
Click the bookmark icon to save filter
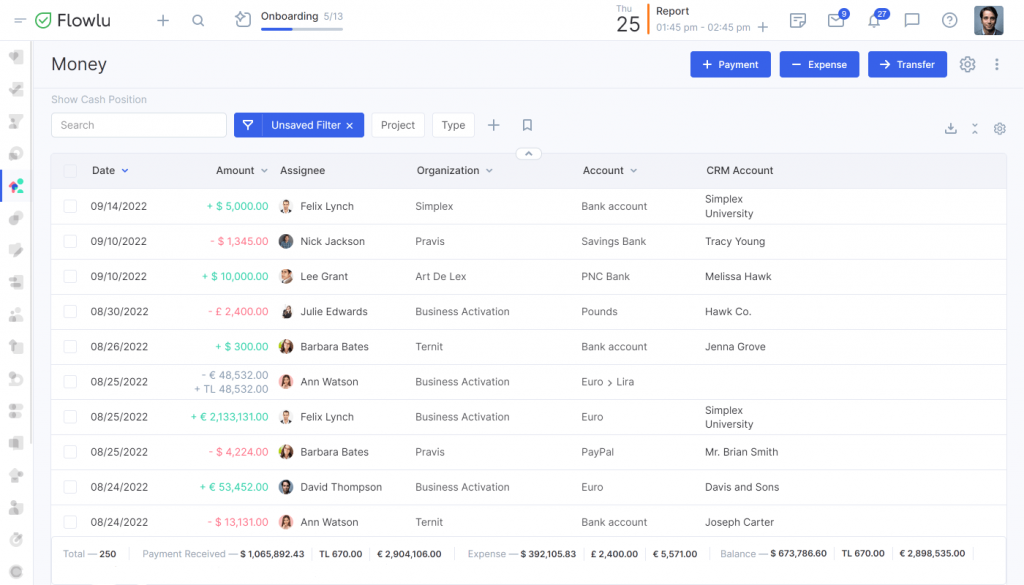coord(527,125)
